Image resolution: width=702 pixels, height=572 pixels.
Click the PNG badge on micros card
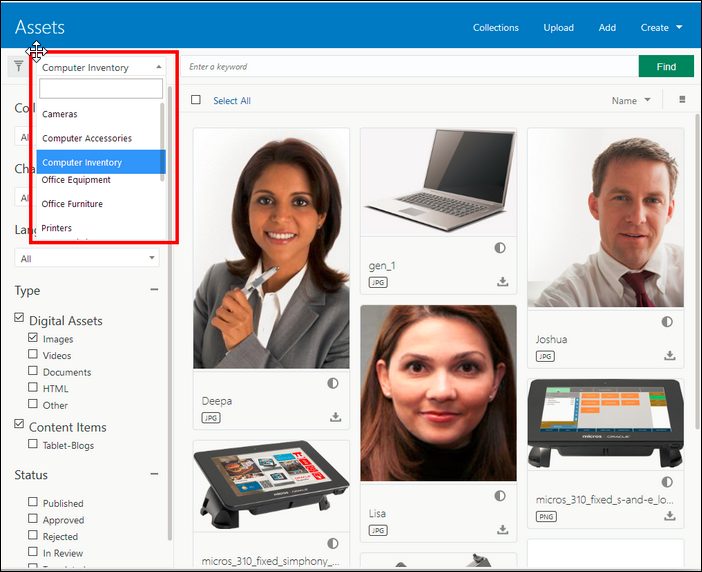pos(546,517)
